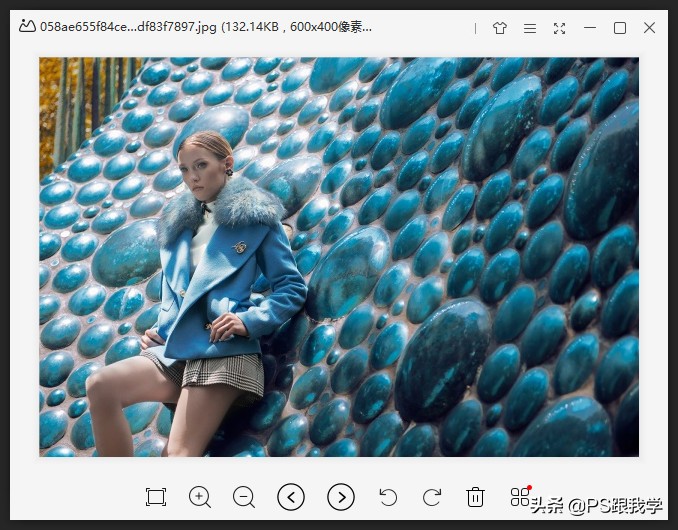Open the hamburger main menu
Viewport: 678px width, 530px height.
point(530,28)
